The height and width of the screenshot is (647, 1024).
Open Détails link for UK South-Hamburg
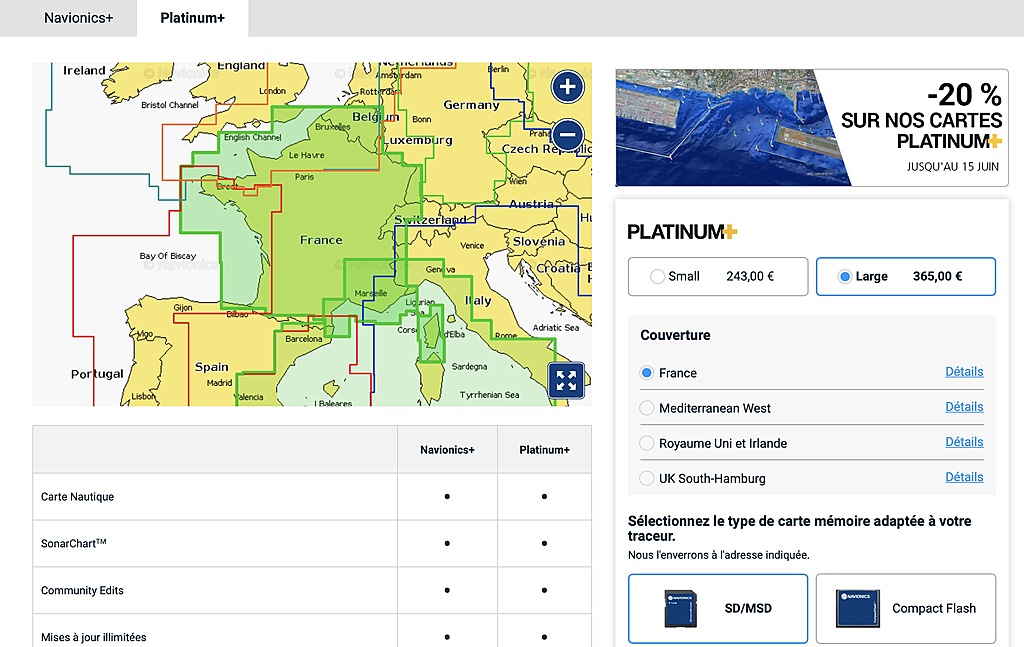[x=964, y=477]
